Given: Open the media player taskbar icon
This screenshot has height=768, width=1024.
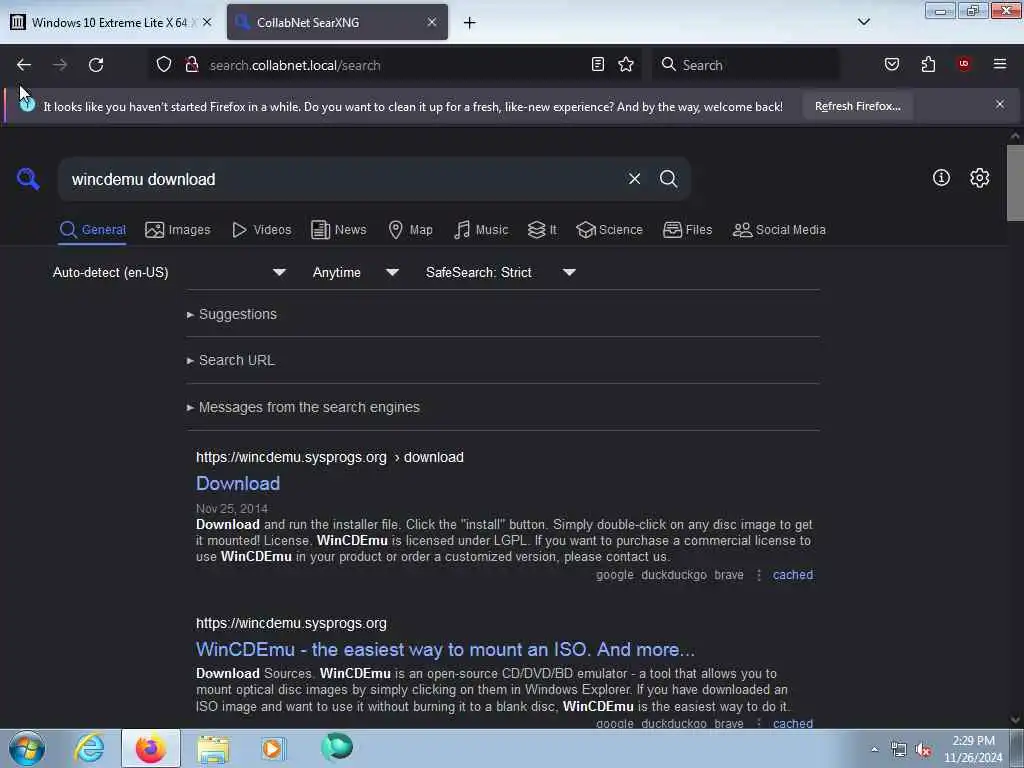Looking at the screenshot, I should [x=273, y=748].
